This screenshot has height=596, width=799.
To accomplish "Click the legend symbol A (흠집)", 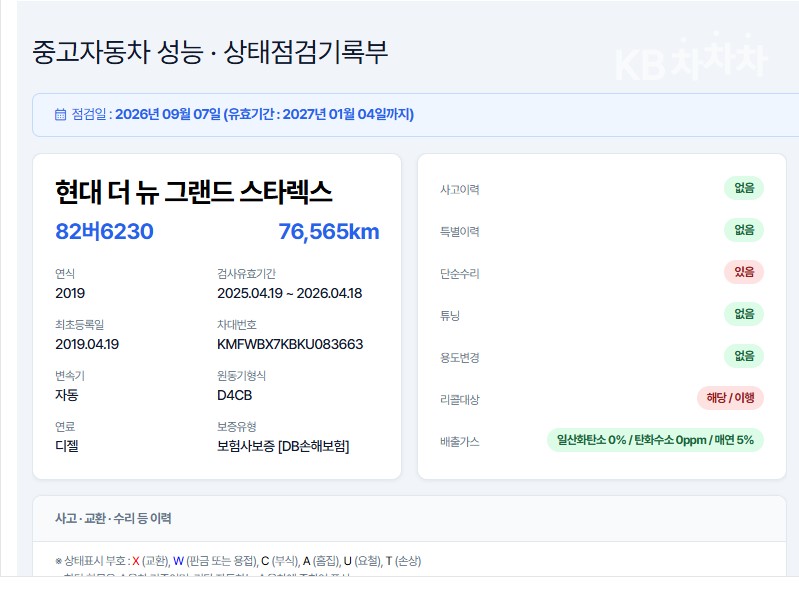I will pyautogui.click(x=321, y=561).
